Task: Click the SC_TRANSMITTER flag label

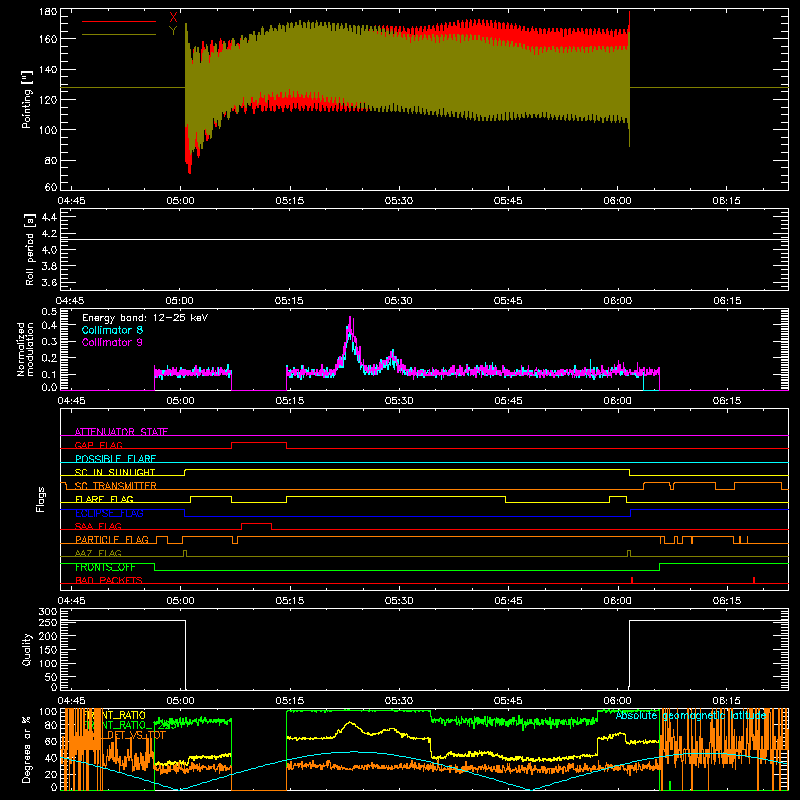Action: [116, 486]
